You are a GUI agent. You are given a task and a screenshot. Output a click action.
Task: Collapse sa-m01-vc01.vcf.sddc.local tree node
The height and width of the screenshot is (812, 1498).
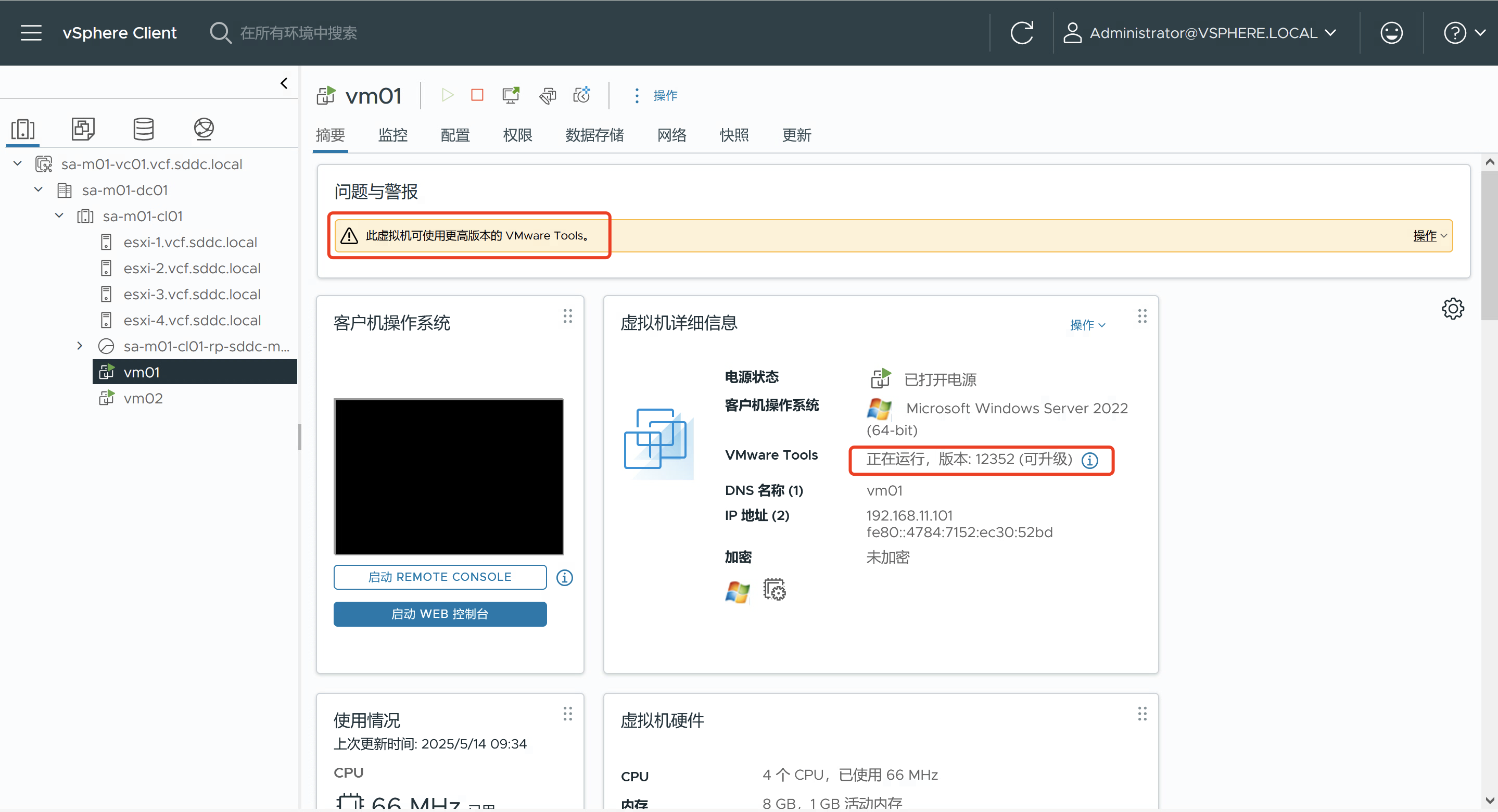(18, 163)
